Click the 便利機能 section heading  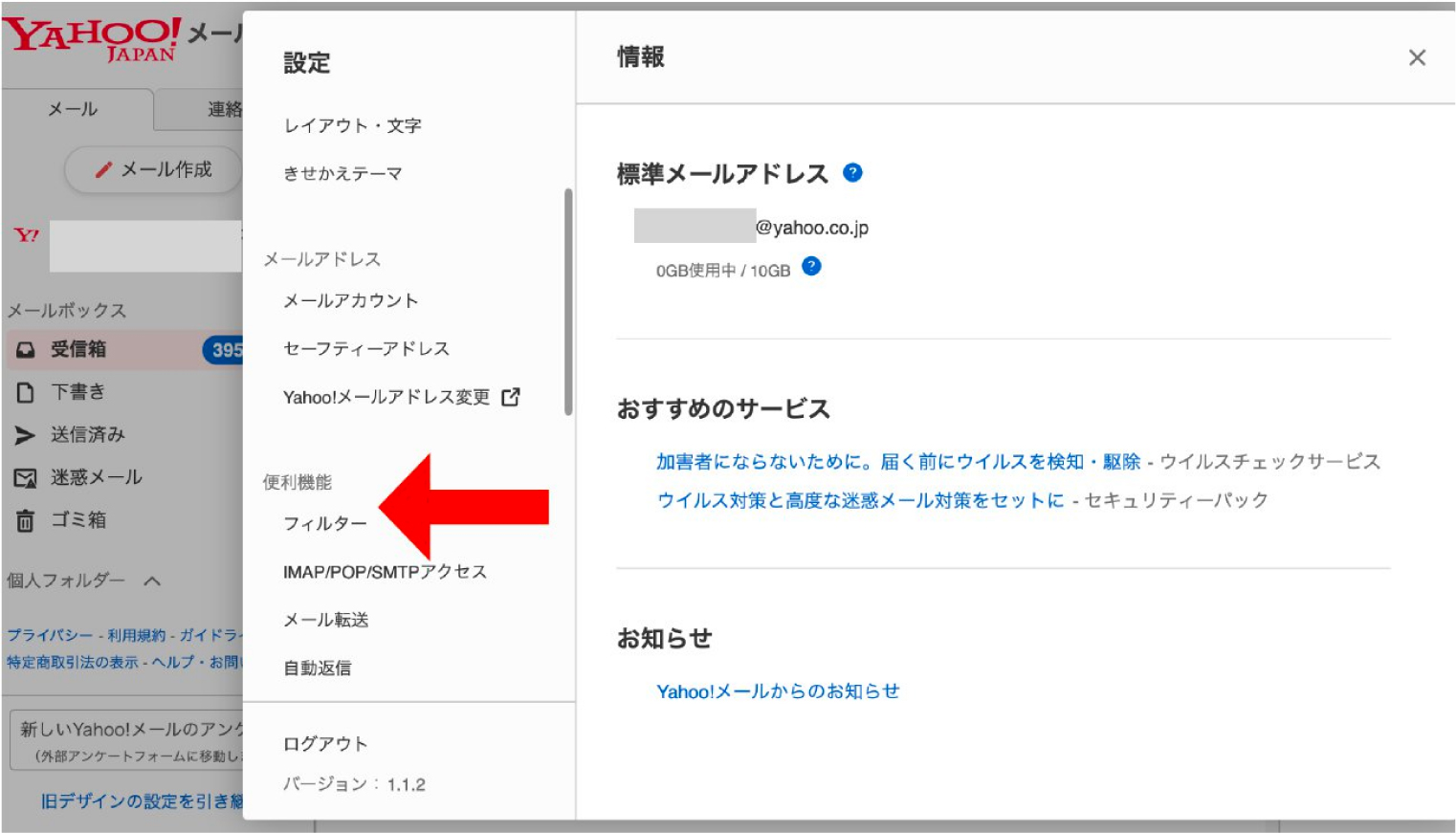click(x=298, y=482)
